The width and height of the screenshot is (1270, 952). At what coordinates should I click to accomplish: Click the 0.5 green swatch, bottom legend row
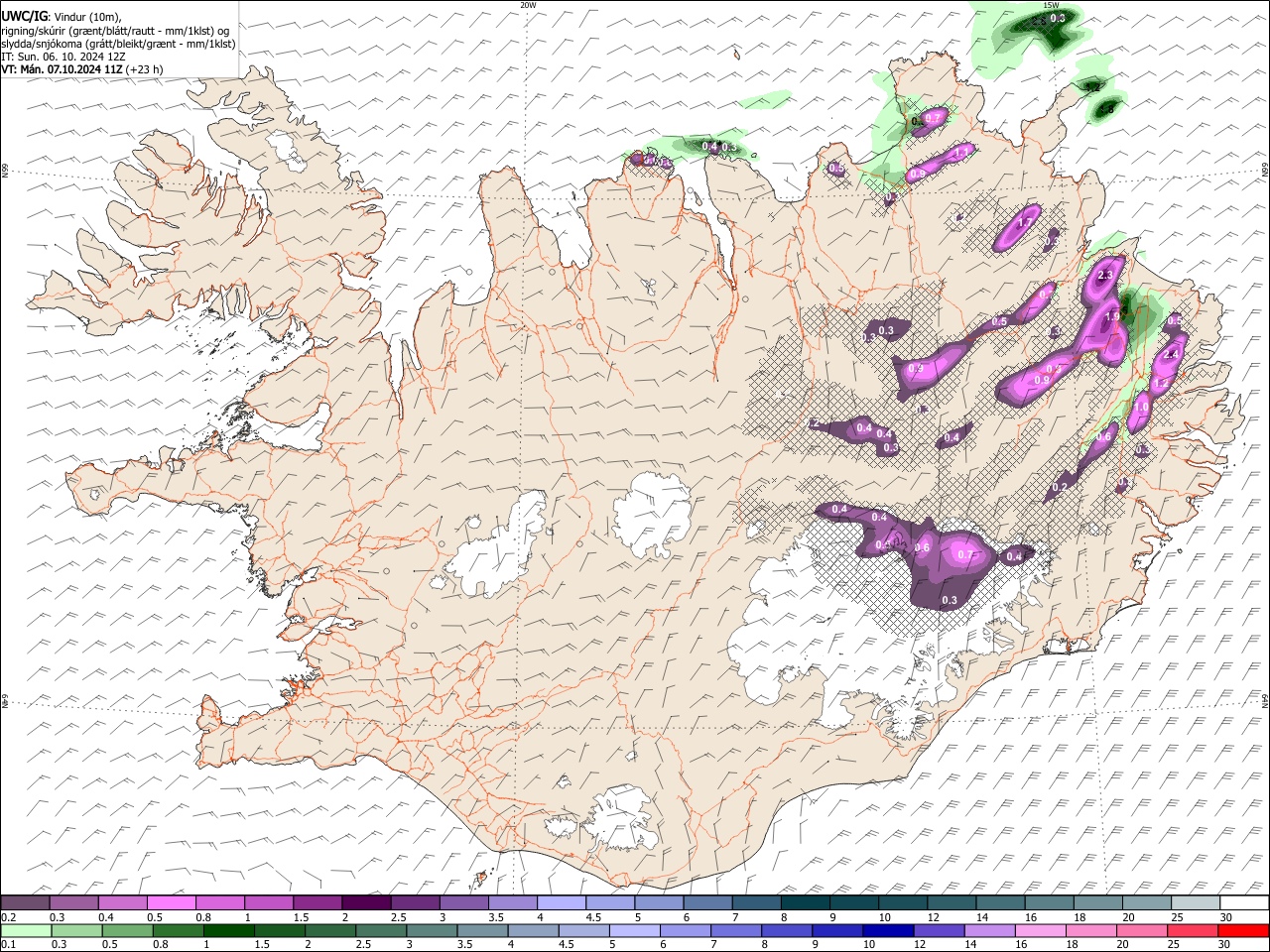[x=128, y=931]
